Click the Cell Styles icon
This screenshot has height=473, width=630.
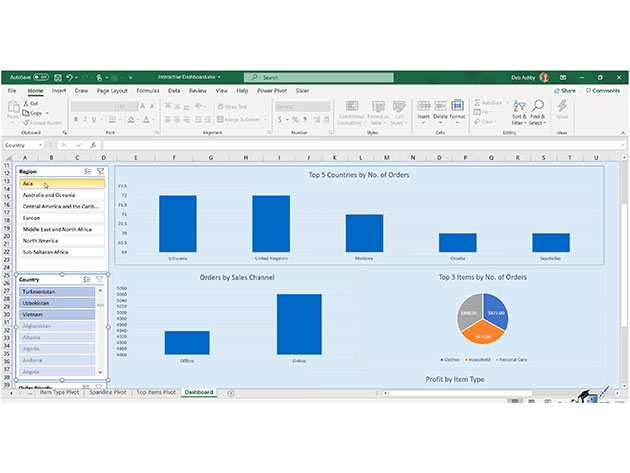pos(399,106)
